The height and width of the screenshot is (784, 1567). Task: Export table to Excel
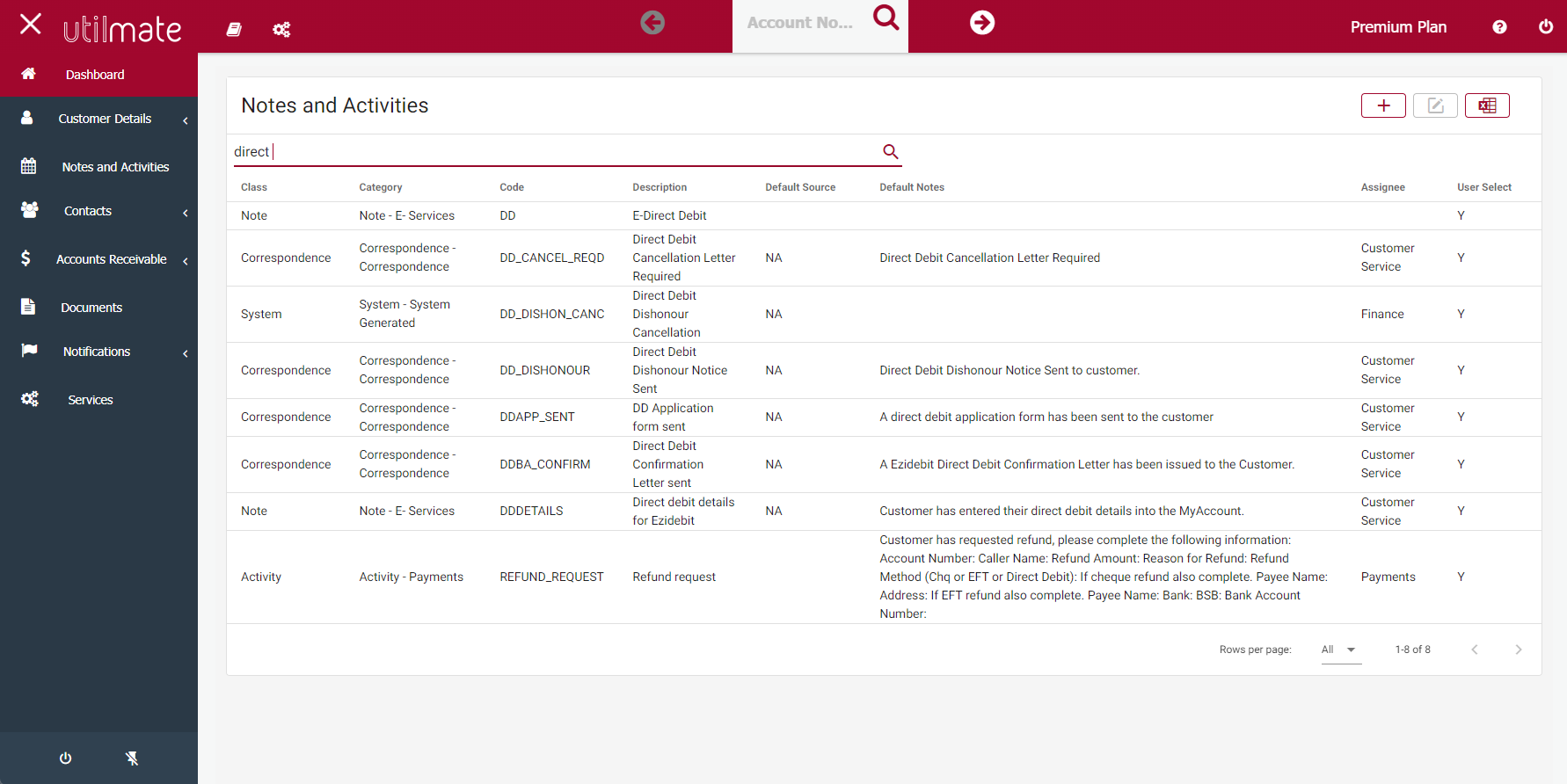coord(1487,105)
